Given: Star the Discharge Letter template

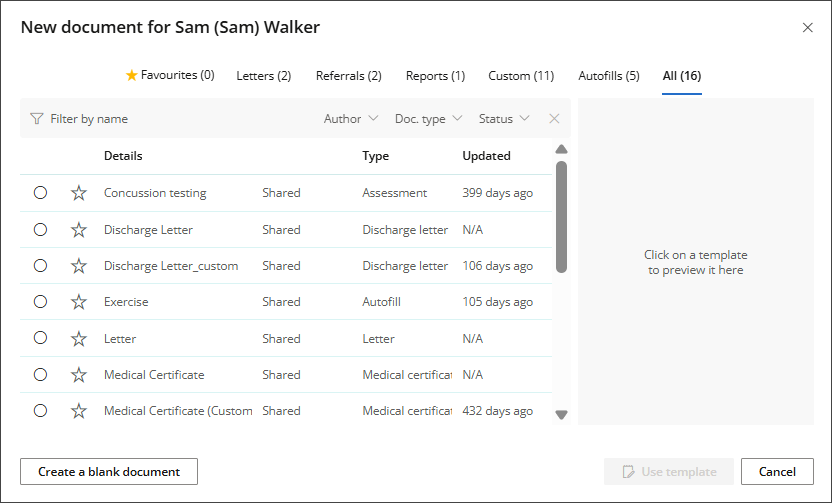Looking at the screenshot, I should point(79,230).
